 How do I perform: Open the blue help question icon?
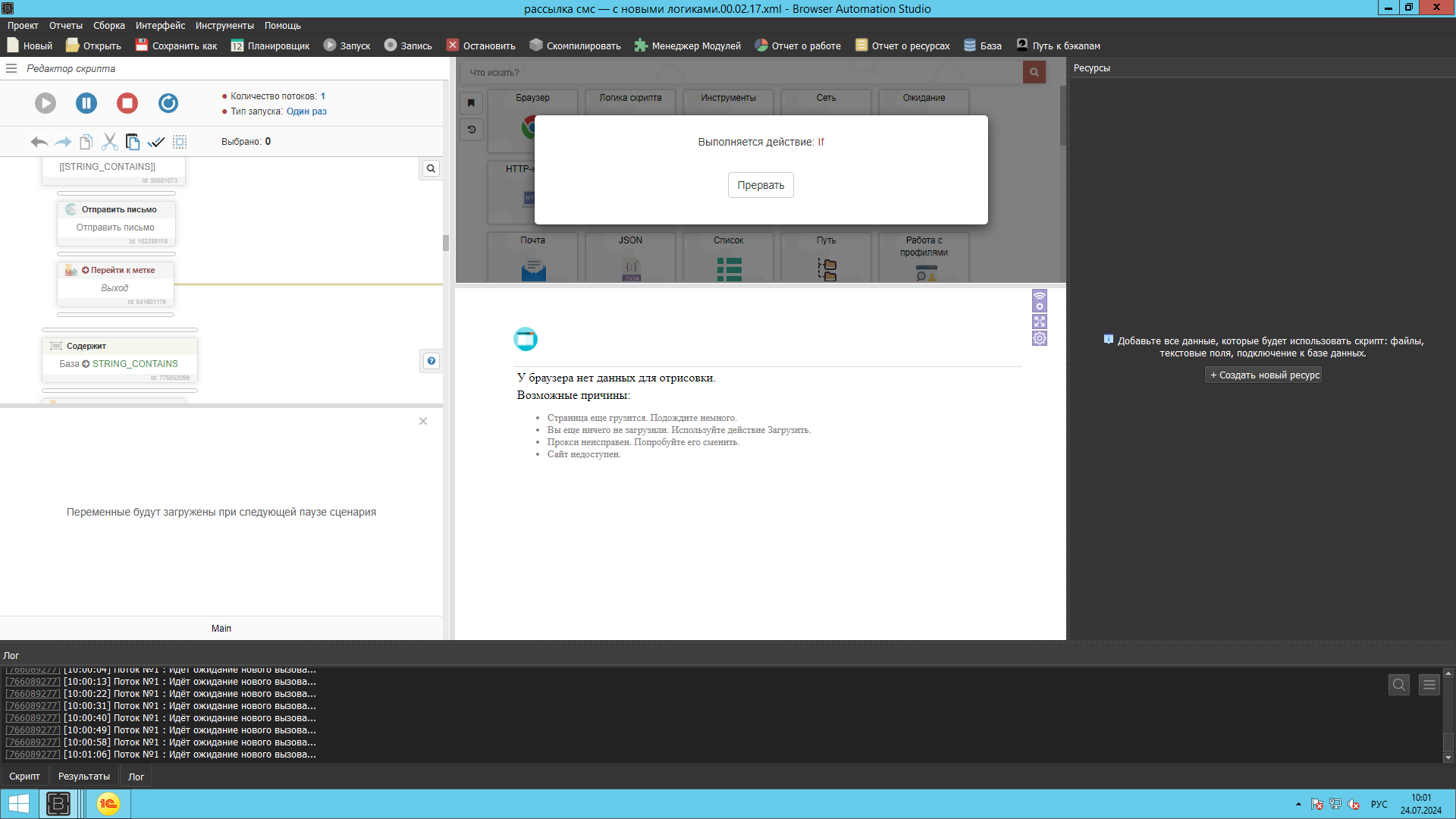click(431, 361)
